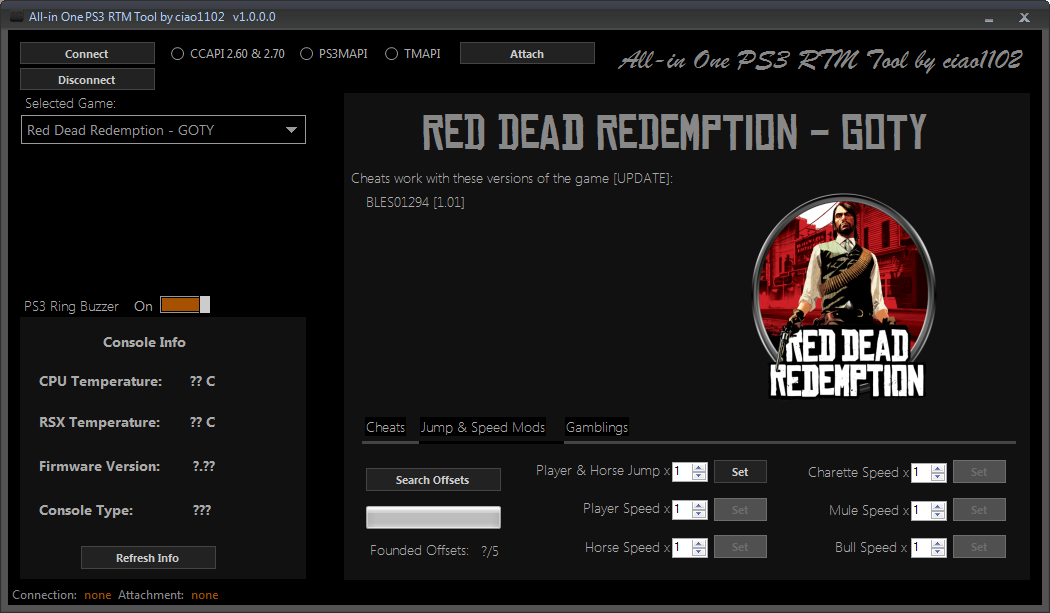This screenshot has height=613, width=1050.
Task: Click the Connection status 'none' text
Action: coord(98,595)
